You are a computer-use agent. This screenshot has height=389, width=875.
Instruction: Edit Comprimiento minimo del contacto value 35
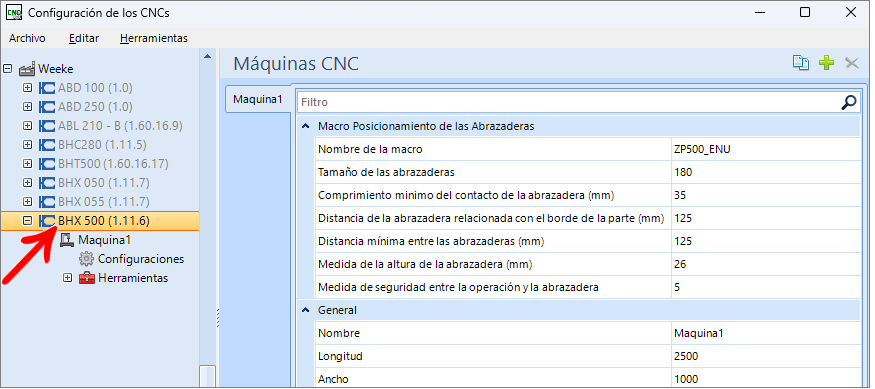point(765,195)
